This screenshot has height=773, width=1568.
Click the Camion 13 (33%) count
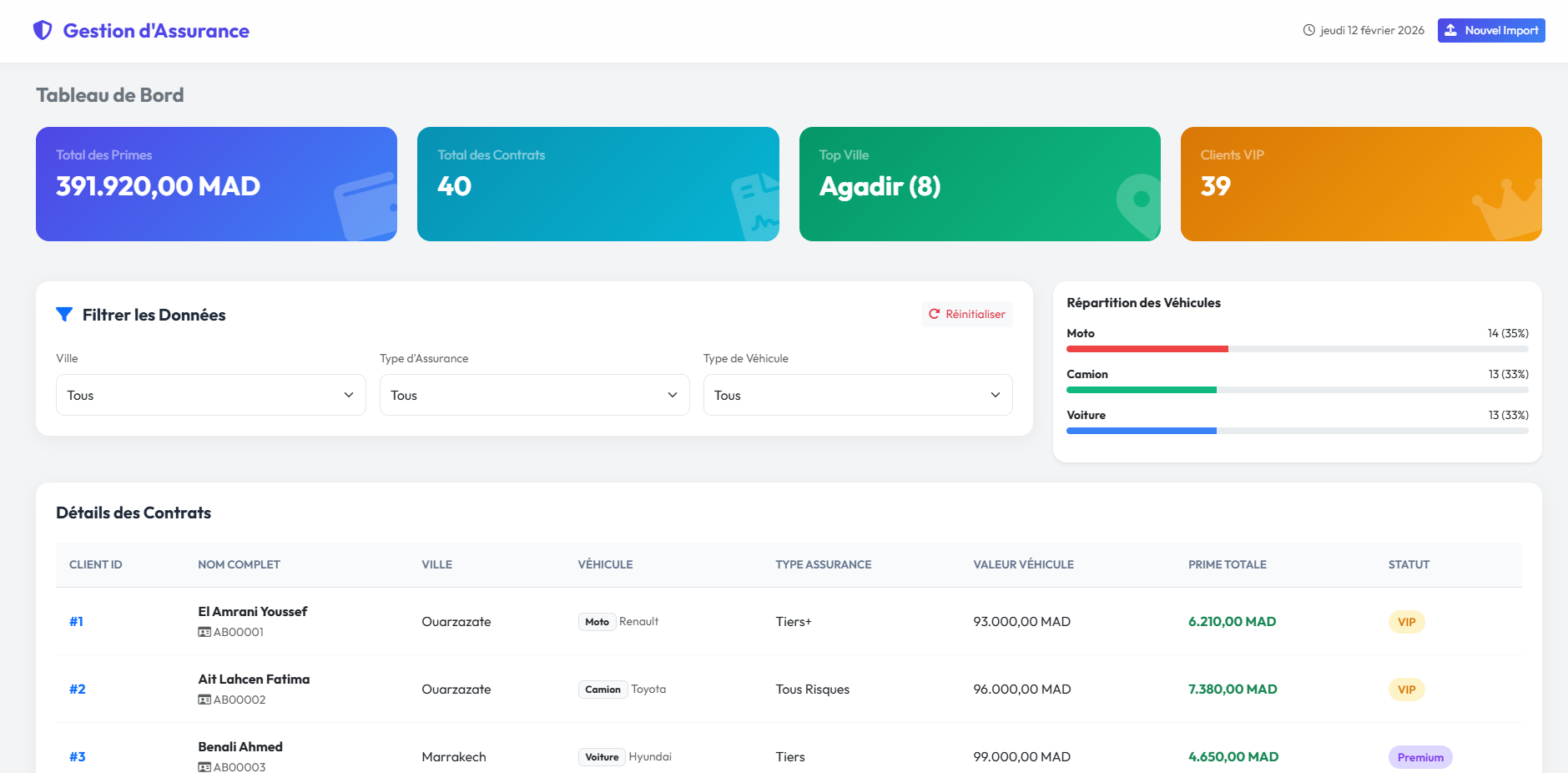1508,374
